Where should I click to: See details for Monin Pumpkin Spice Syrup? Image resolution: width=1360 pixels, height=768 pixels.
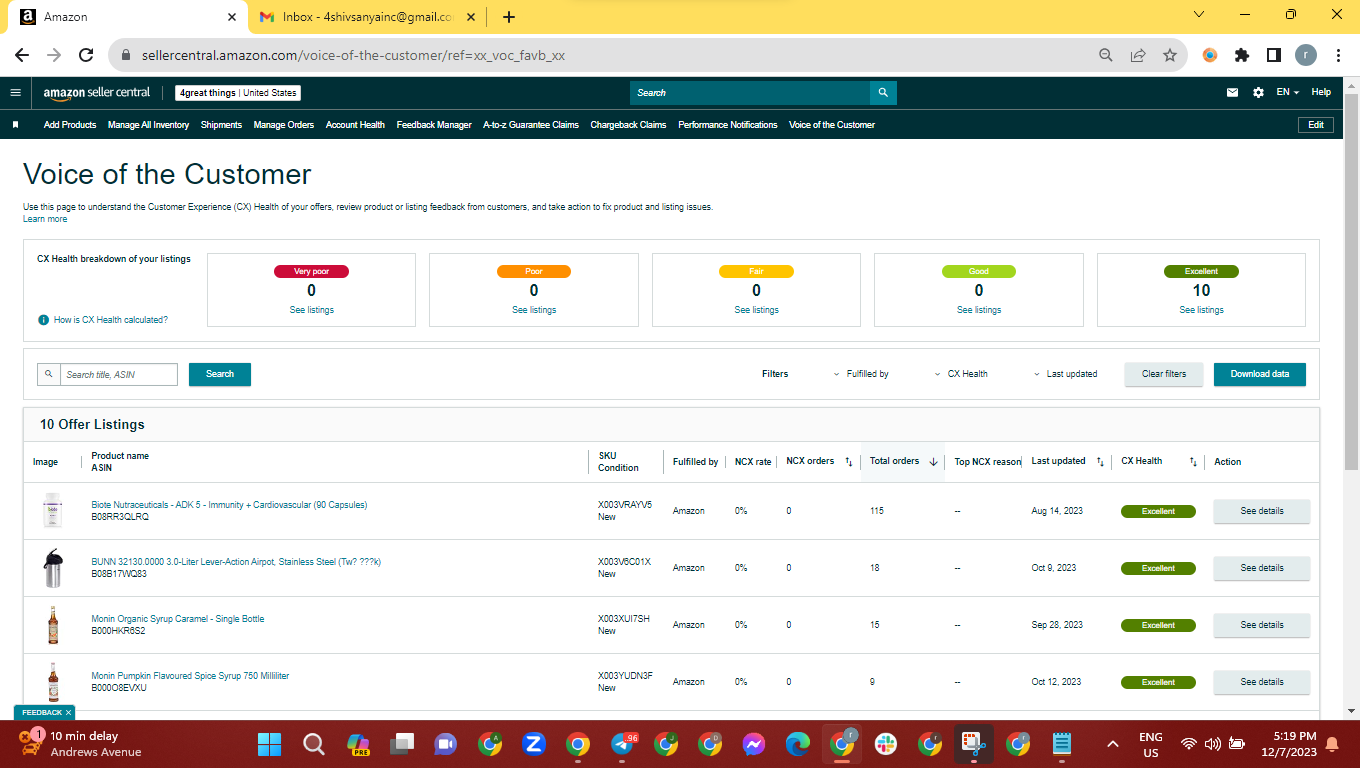tap(1262, 682)
